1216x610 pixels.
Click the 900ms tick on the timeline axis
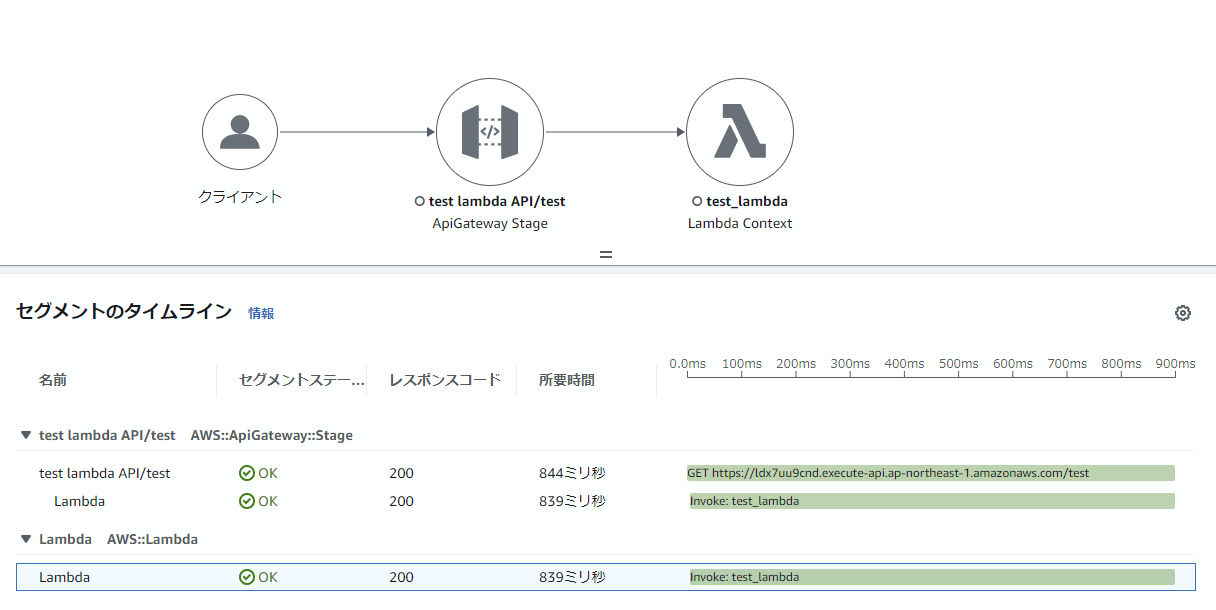[x=1175, y=364]
